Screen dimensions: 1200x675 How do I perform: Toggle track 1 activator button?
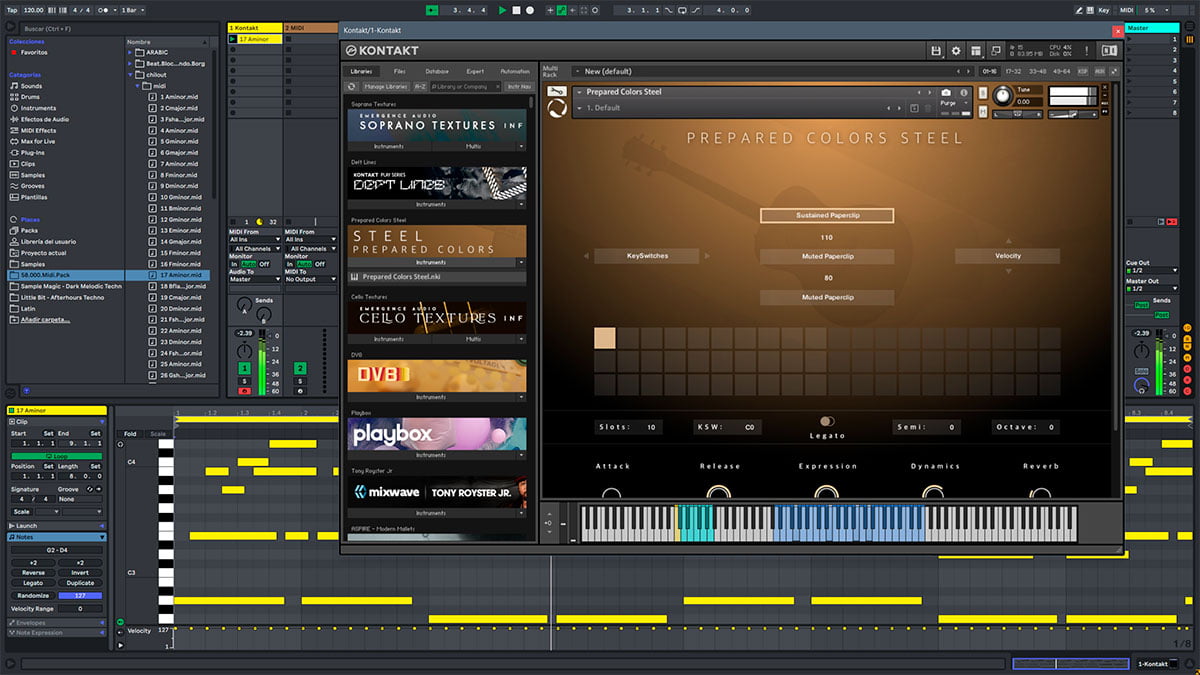(244, 369)
